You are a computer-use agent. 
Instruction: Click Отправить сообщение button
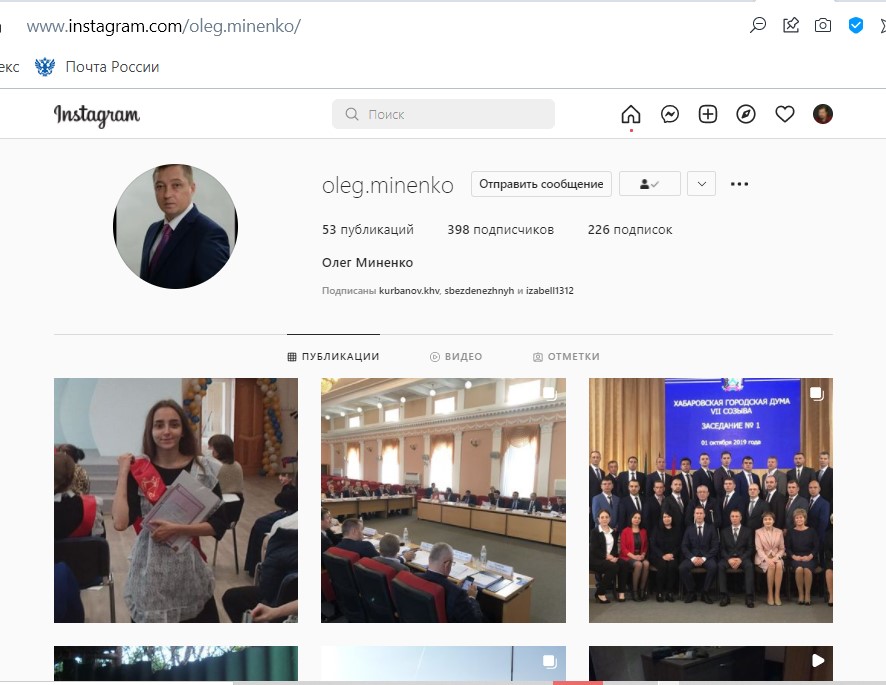pos(541,184)
